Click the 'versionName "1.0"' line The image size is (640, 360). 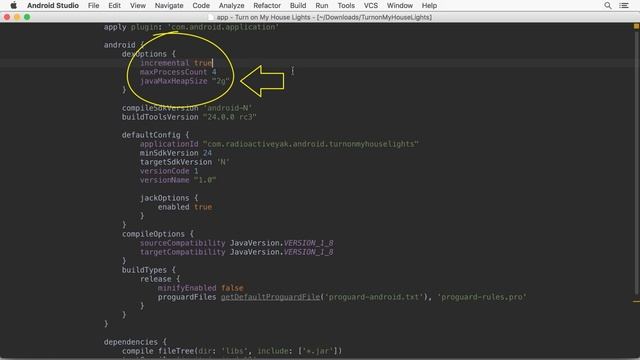(178, 180)
